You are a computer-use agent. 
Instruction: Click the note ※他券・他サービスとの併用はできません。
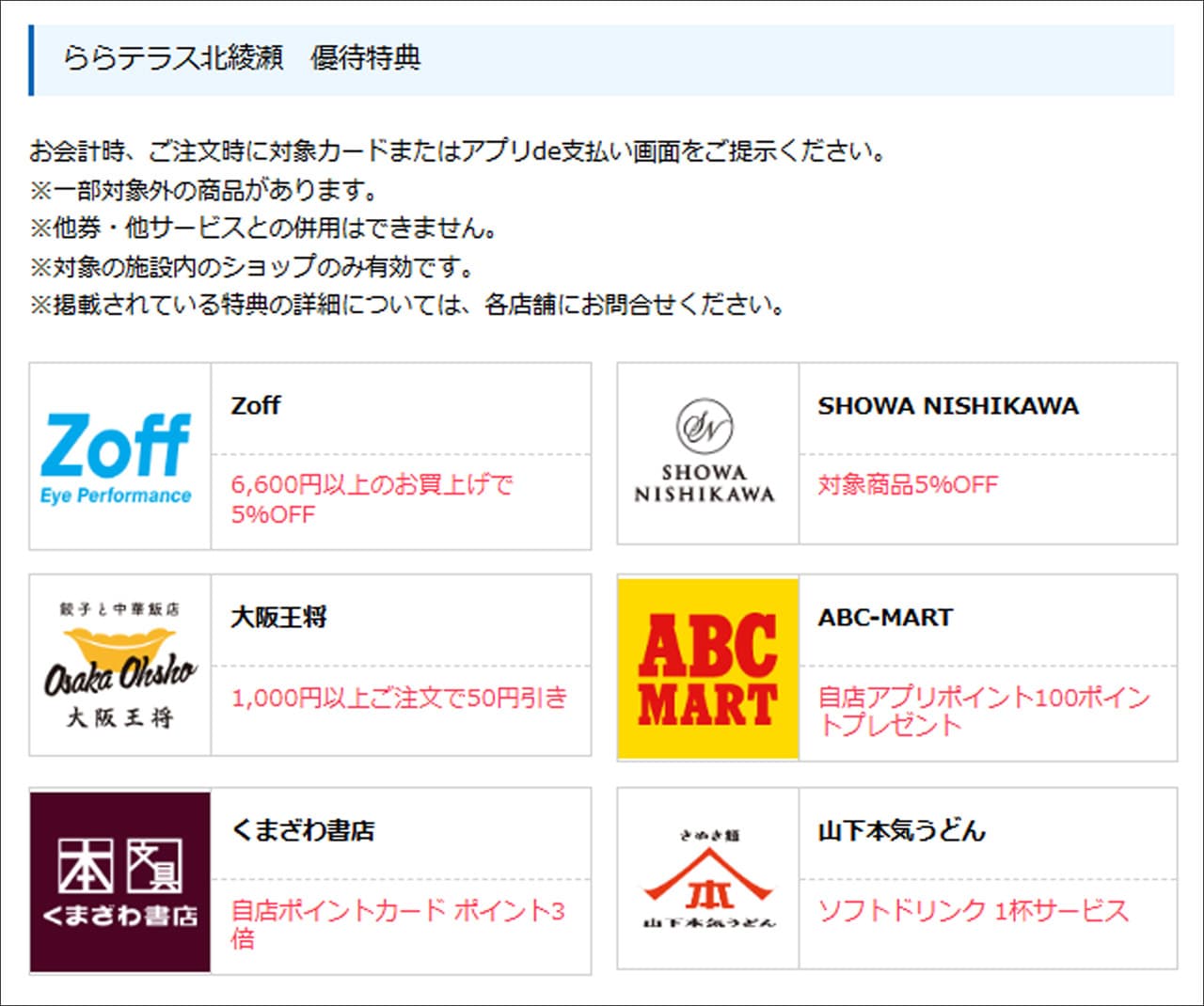(264, 228)
